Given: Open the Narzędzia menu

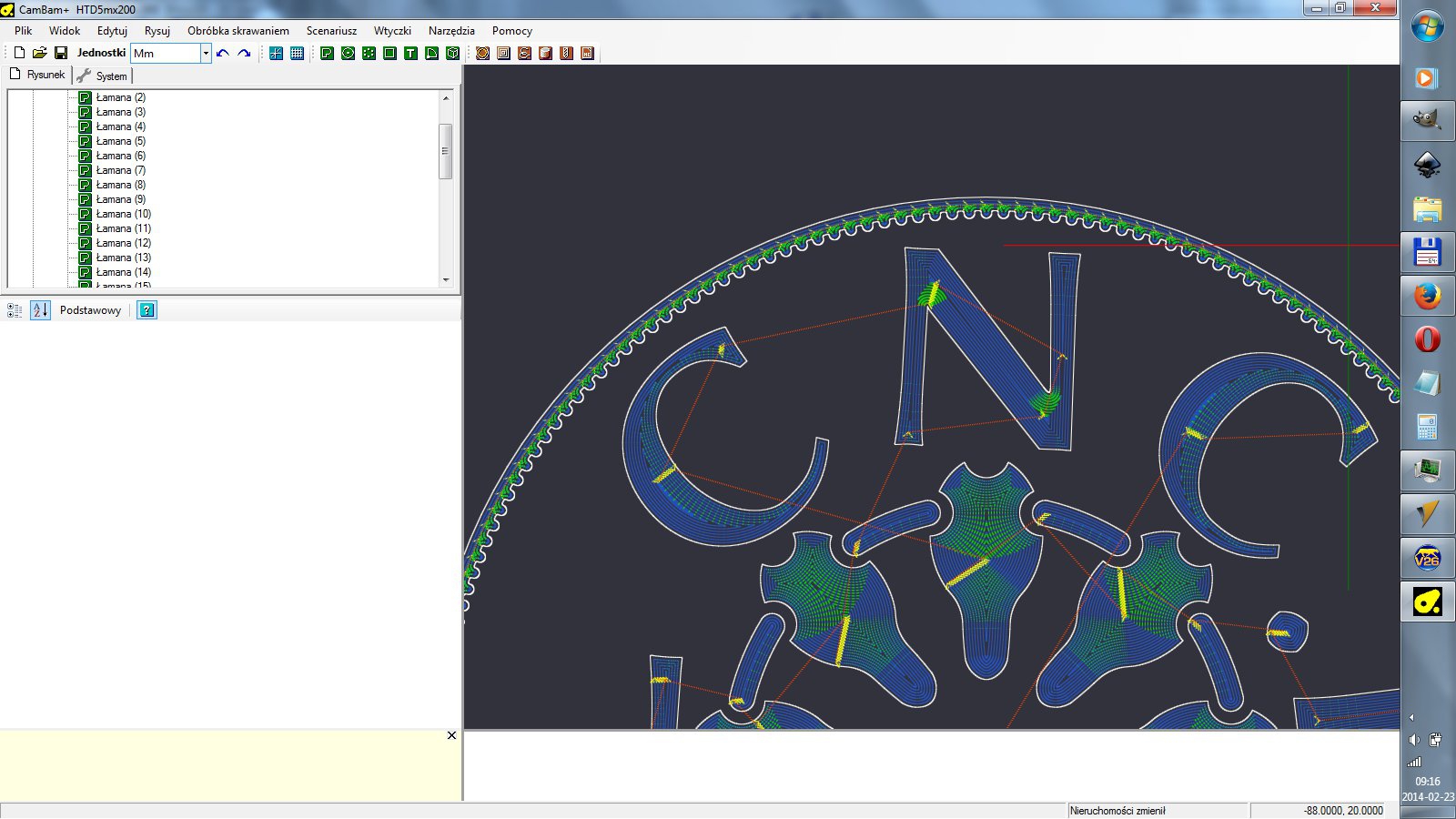Looking at the screenshot, I should tap(451, 30).
